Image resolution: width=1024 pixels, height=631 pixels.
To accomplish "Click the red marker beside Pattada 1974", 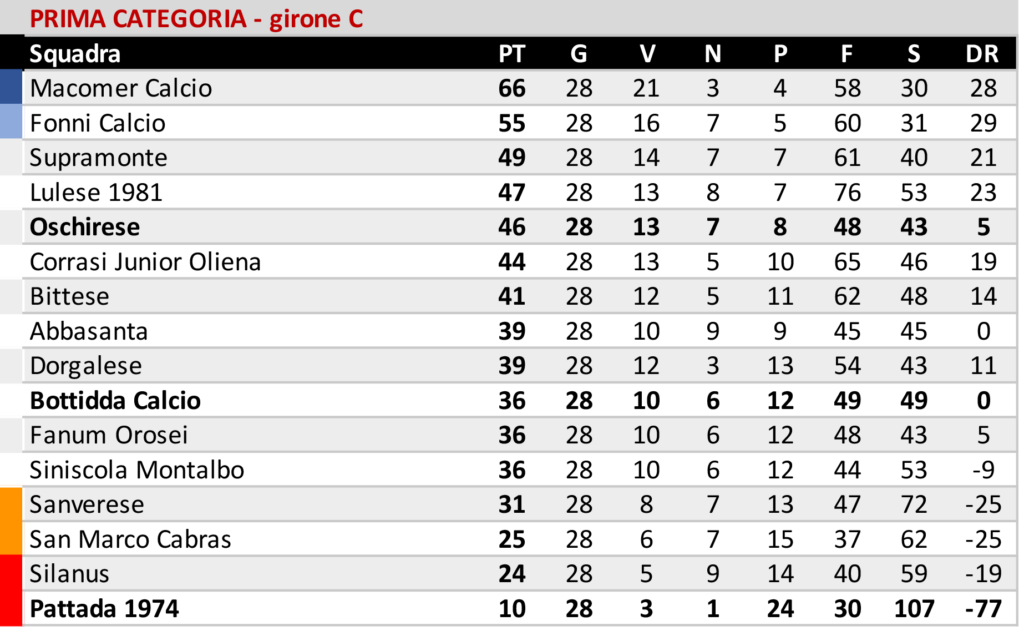I will pos(11,608).
